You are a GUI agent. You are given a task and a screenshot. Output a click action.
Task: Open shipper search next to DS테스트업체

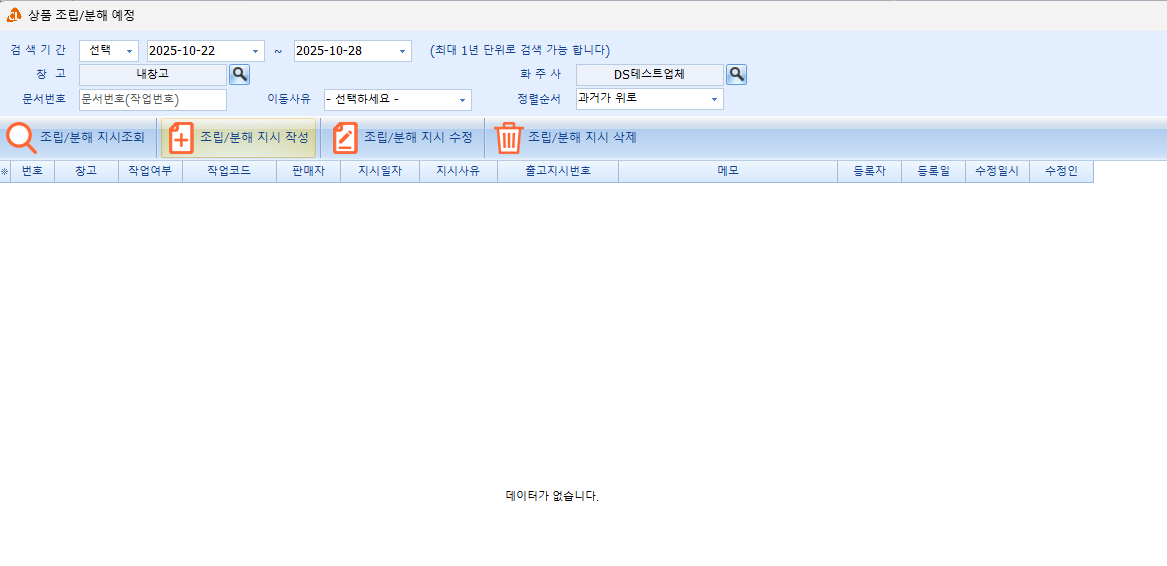pyautogui.click(x=736, y=75)
